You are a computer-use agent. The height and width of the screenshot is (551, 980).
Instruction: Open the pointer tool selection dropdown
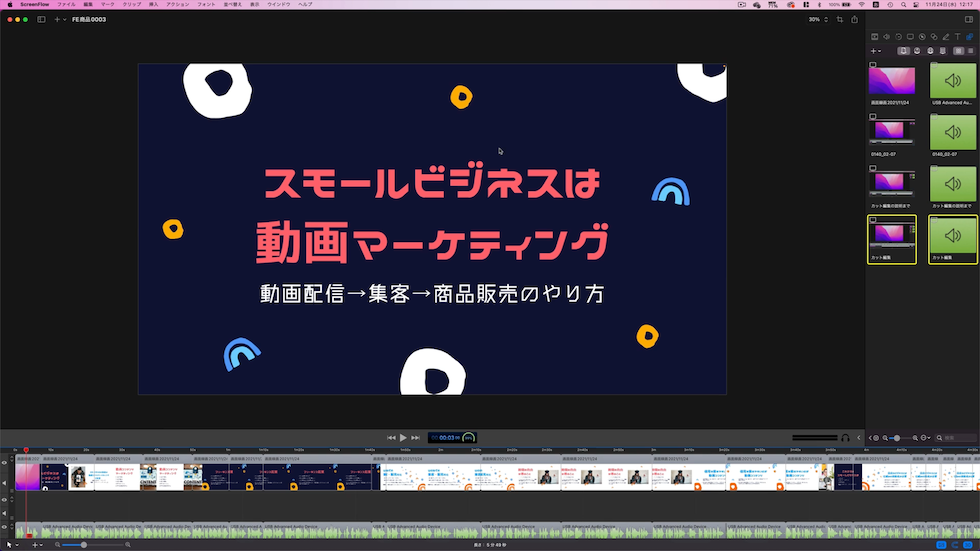12,545
